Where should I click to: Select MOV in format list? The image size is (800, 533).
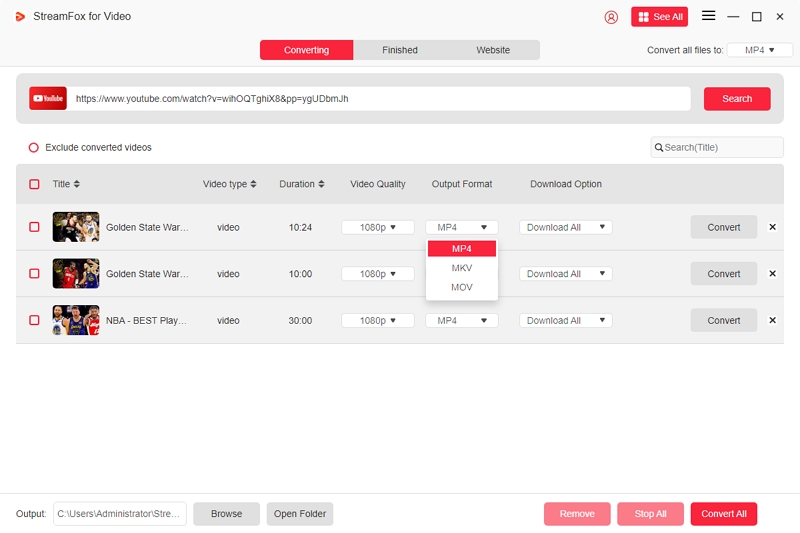point(462,287)
